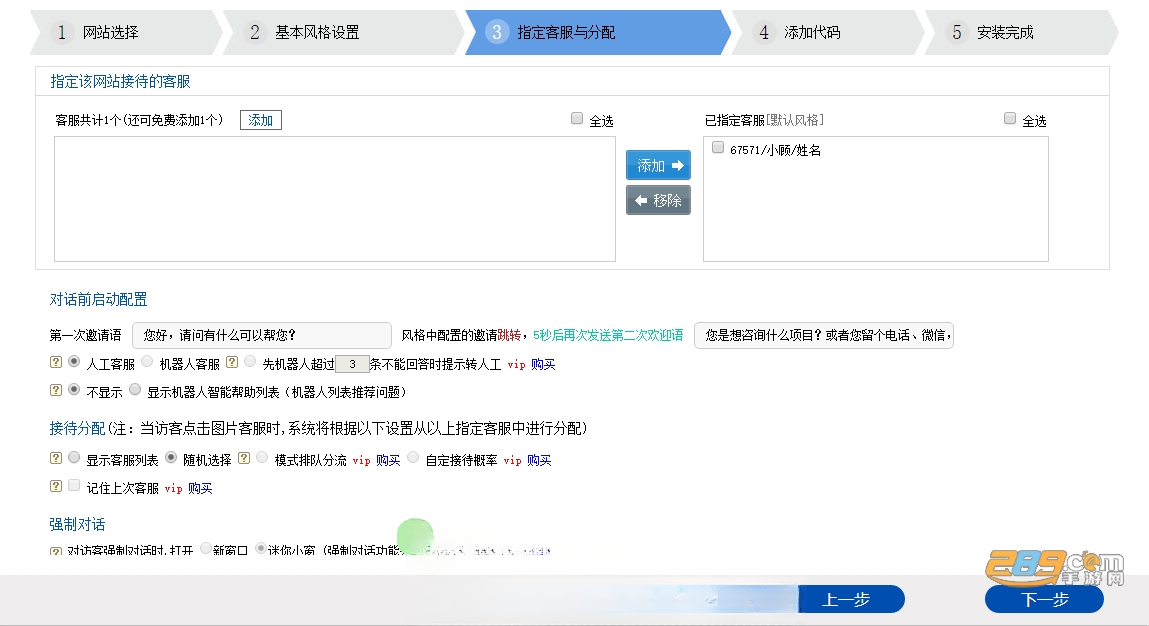1149x626 pixels.
Task: Edit the second welcome message field
Action: (824, 336)
